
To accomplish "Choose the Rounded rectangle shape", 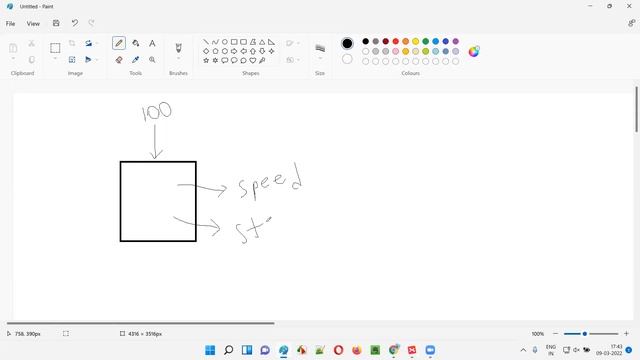I will click(x=243, y=42).
